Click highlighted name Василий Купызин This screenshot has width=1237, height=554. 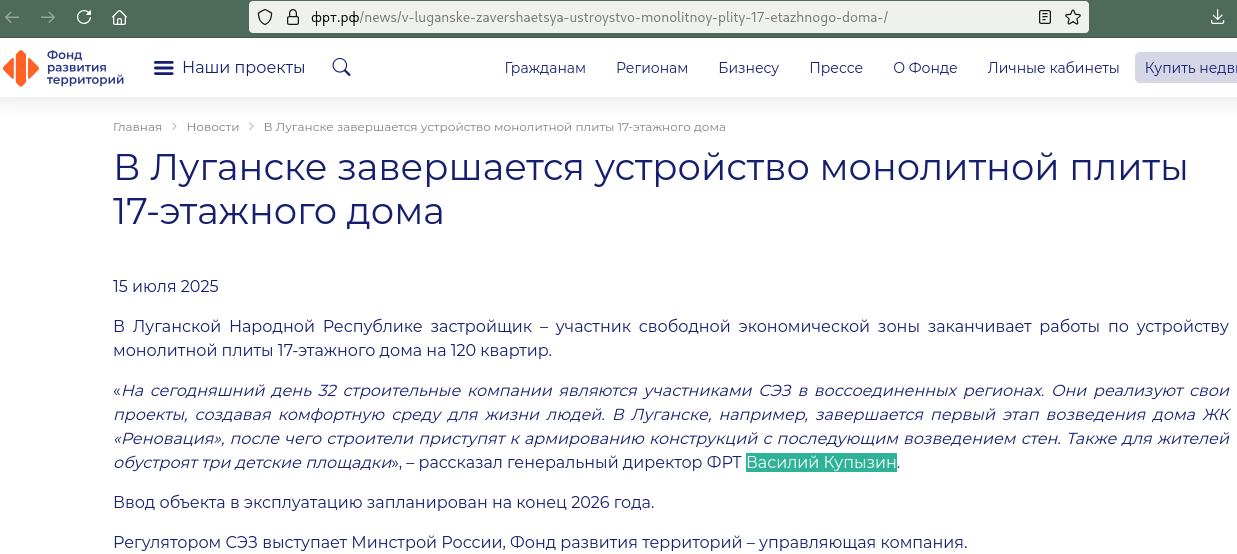[x=821, y=462]
